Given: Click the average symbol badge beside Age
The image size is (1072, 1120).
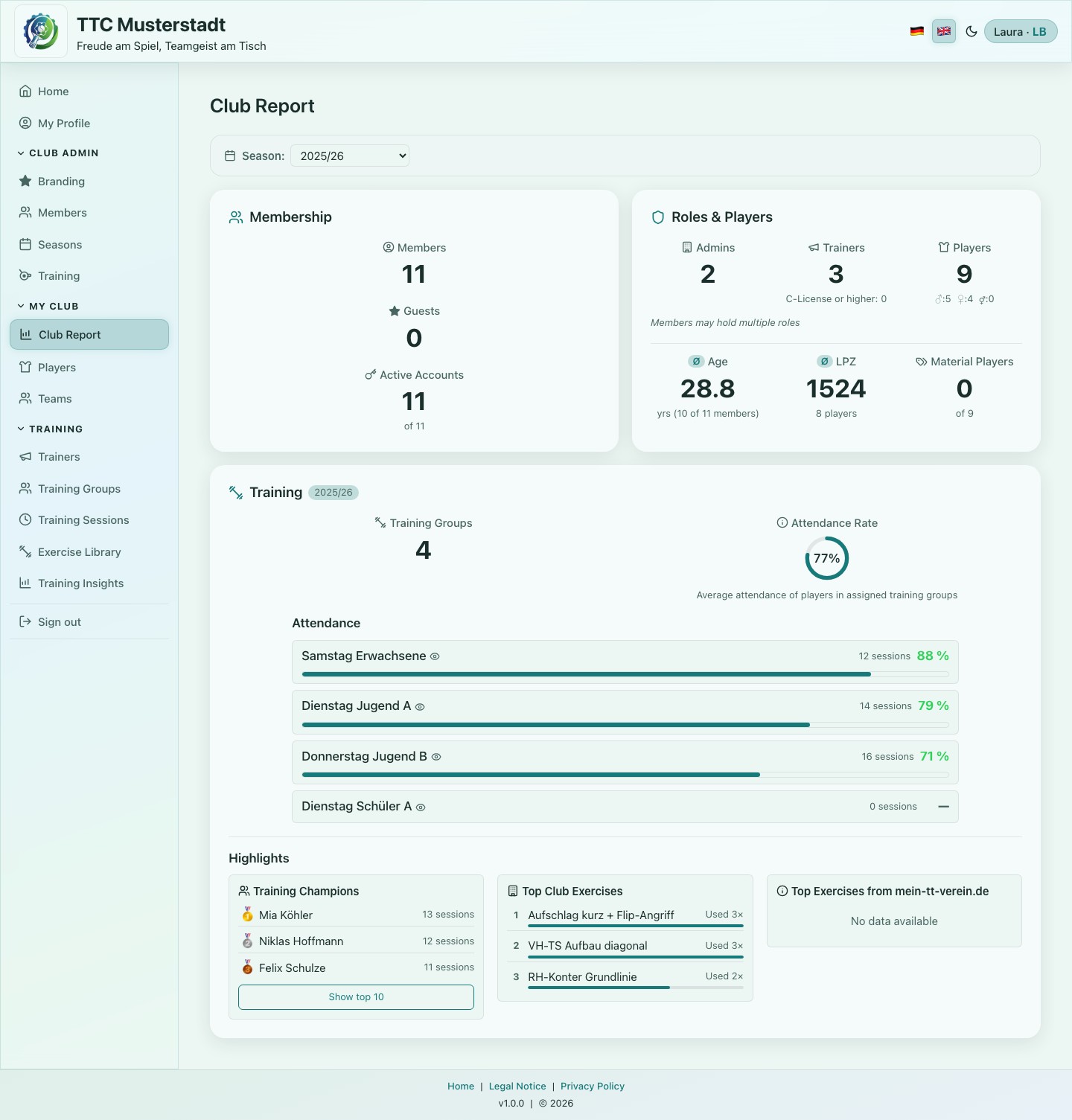Looking at the screenshot, I should tap(696, 361).
